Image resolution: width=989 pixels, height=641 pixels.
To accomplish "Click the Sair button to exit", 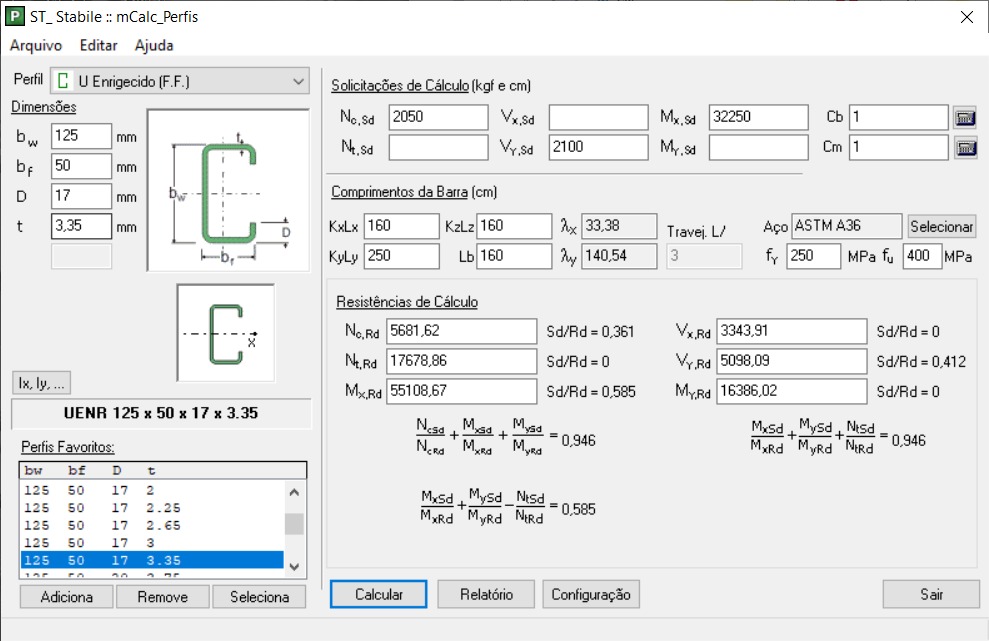I will 931,594.
